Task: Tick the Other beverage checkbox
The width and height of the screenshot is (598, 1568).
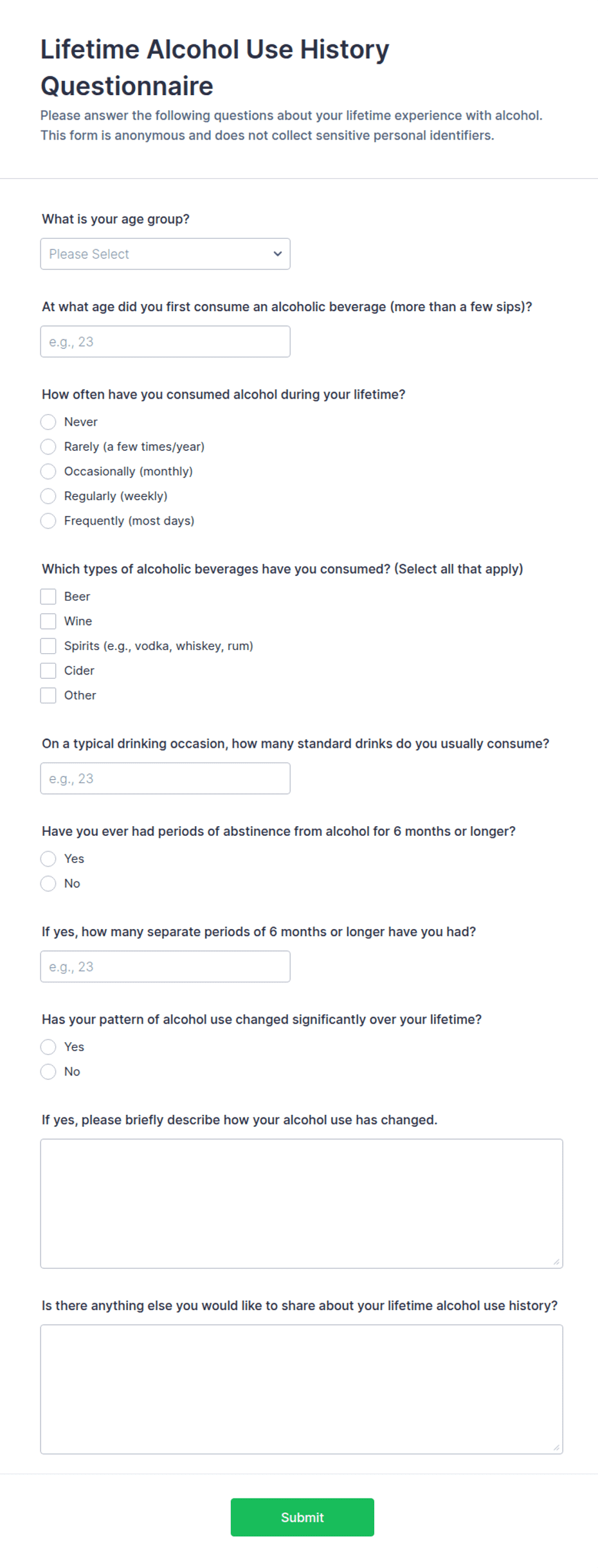Action: click(x=48, y=696)
